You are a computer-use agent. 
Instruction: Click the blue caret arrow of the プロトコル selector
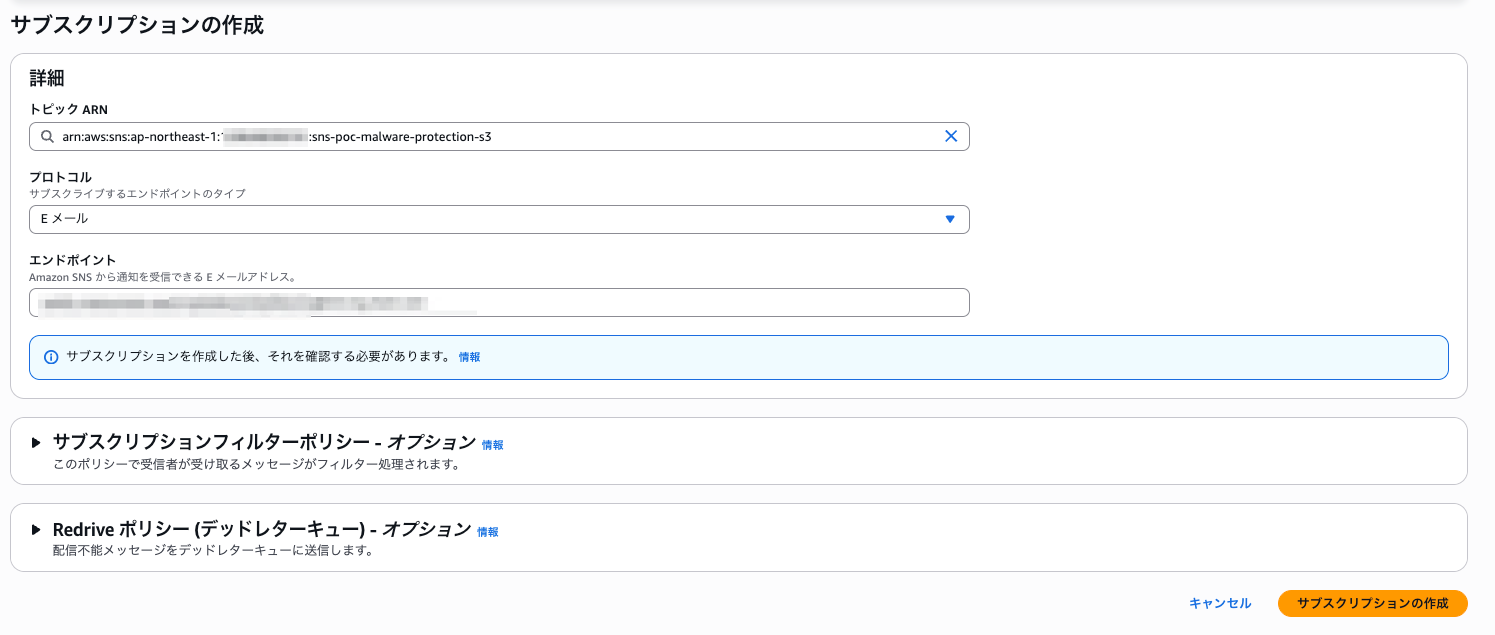coord(950,220)
